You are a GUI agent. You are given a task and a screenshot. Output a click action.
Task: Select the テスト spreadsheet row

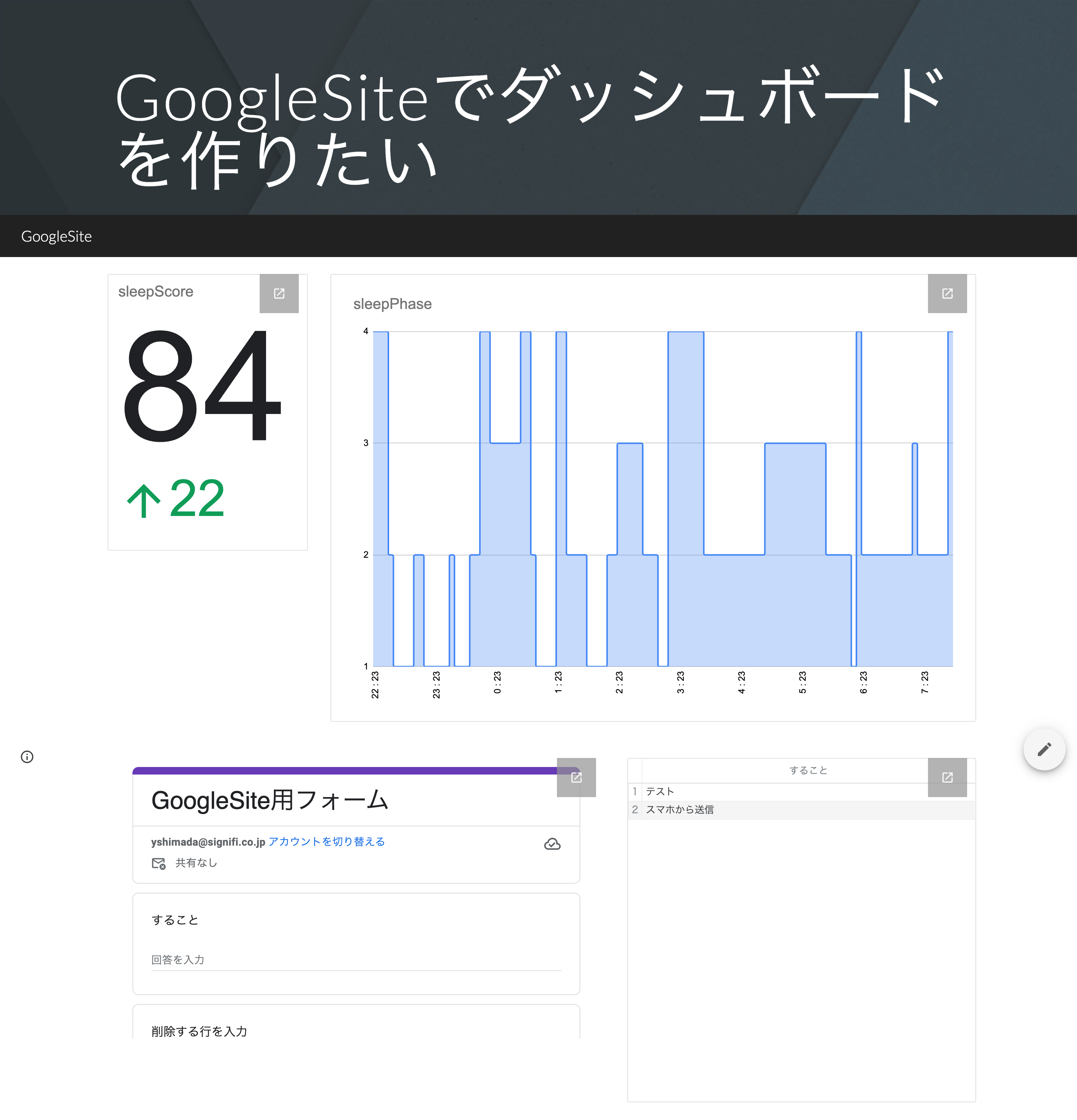801,791
